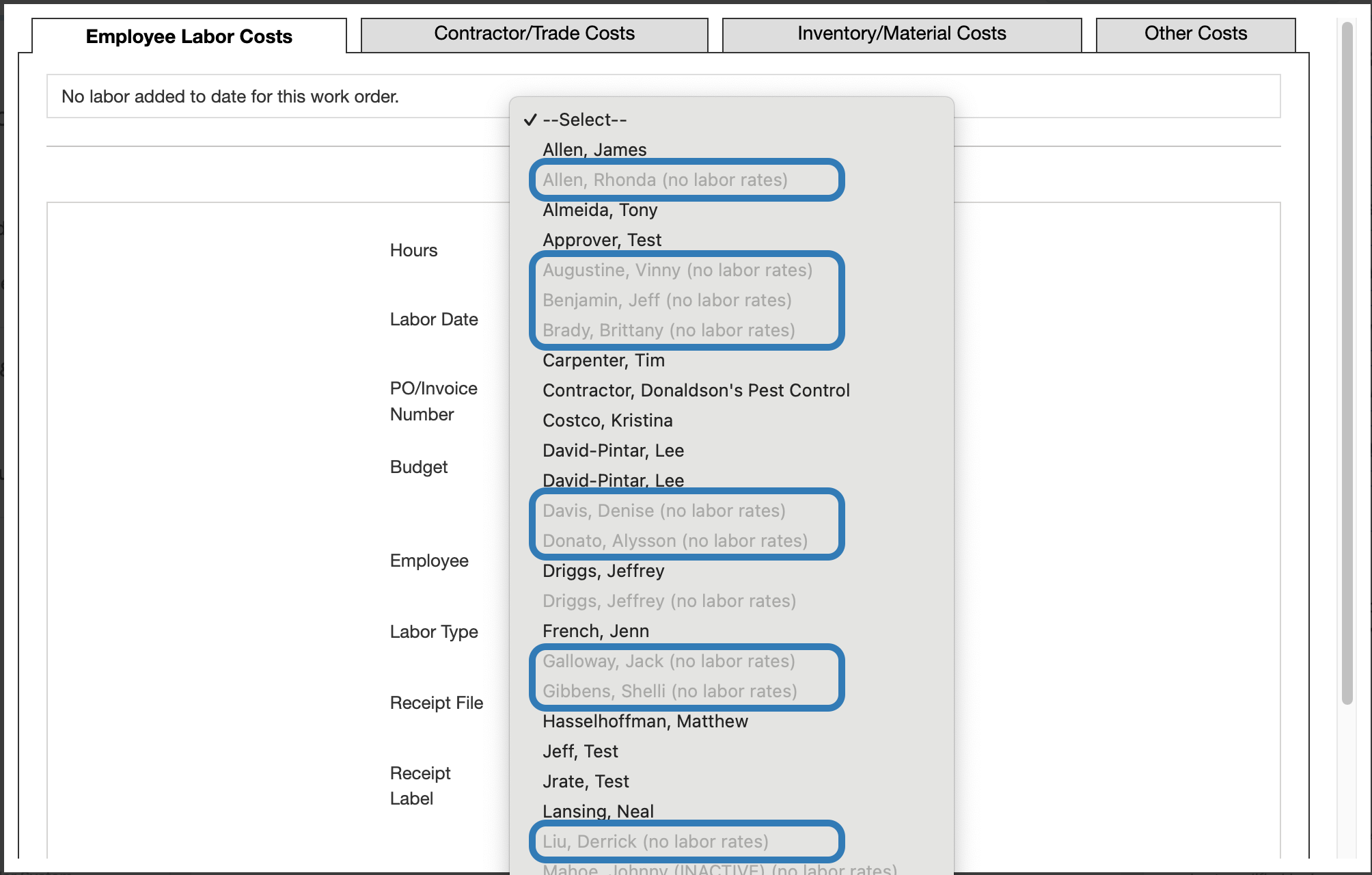Pick Approver, Test from dropdown options

click(x=602, y=240)
